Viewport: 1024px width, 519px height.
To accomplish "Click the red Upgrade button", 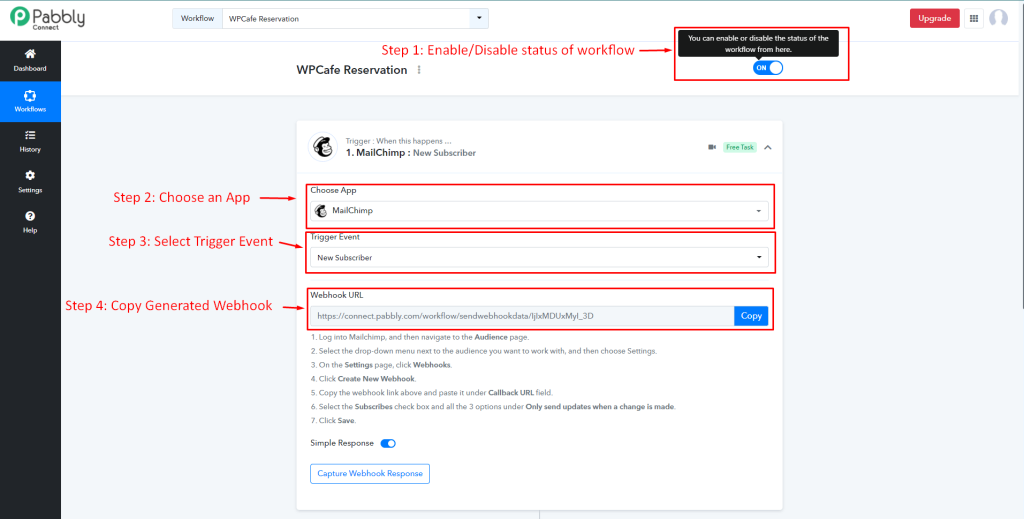I will click(x=935, y=18).
